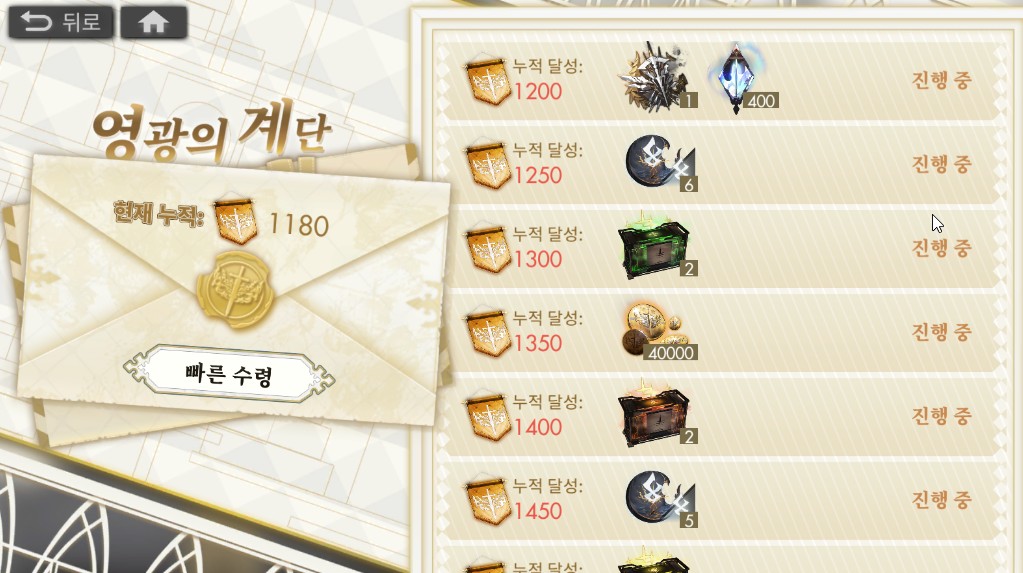
Task: Click the moon orb reward with count 6
Action: [659, 163]
